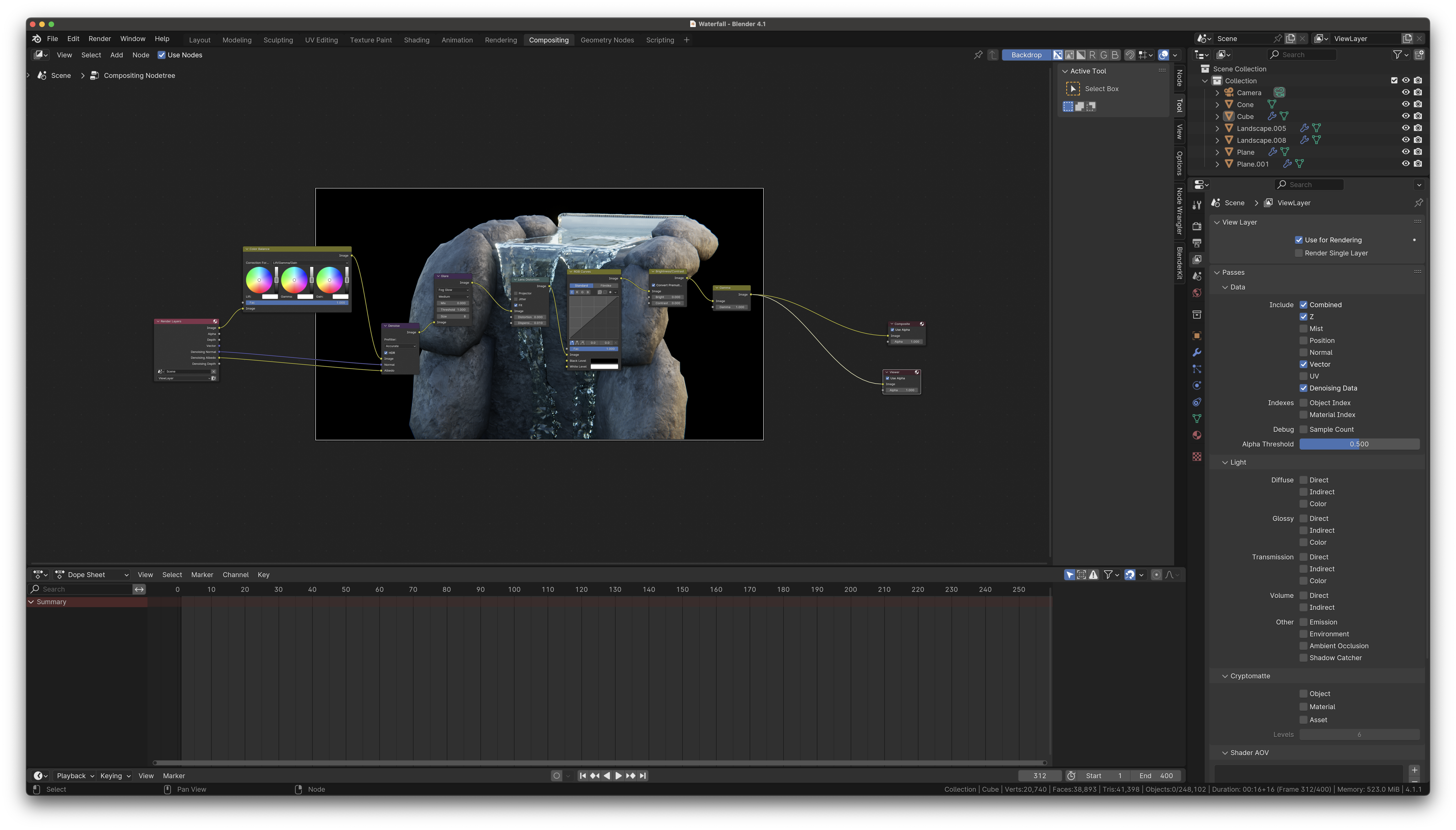The height and width of the screenshot is (830, 1456).
Task: Open the Render menu
Action: [100, 39]
